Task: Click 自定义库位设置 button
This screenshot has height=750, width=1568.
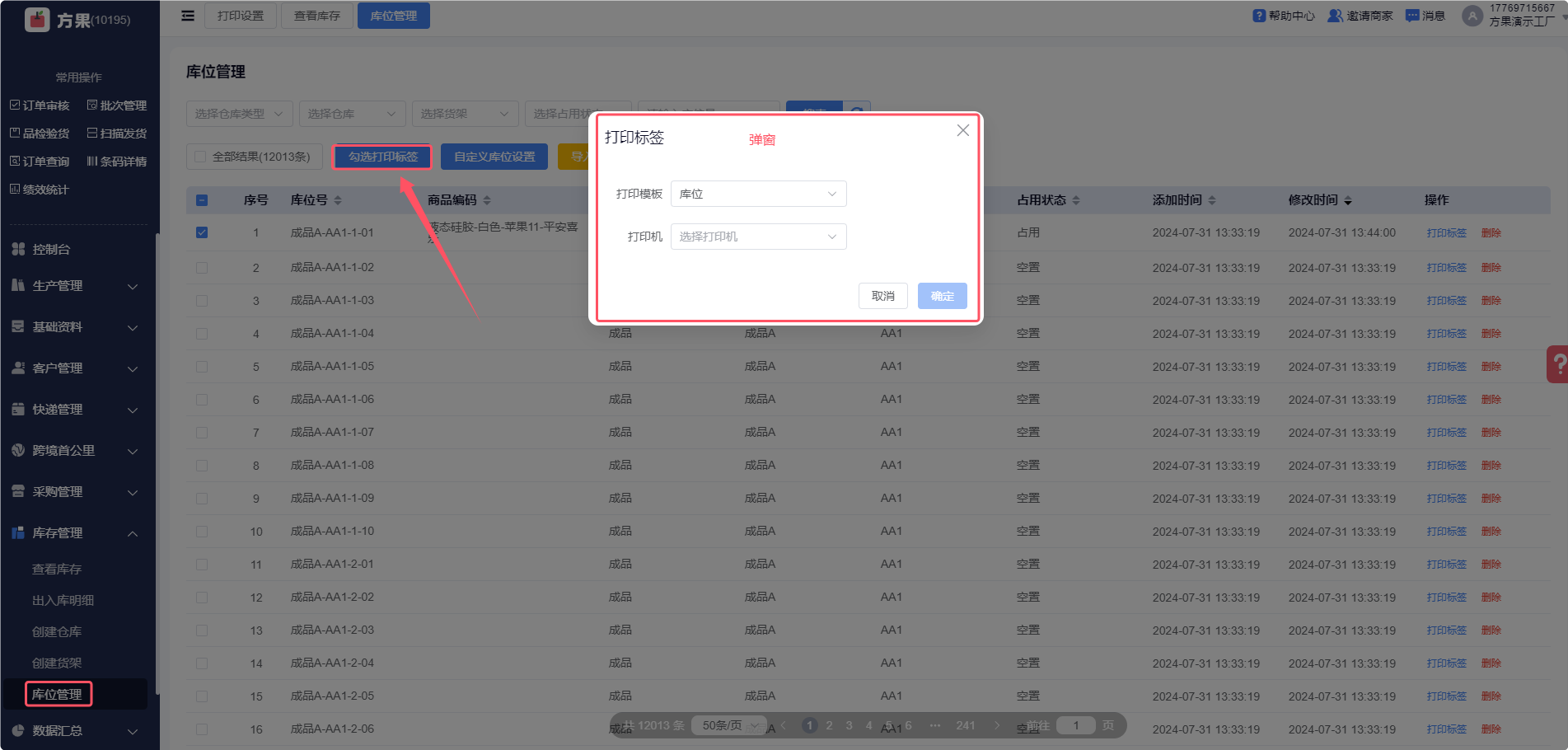Action: tap(494, 157)
